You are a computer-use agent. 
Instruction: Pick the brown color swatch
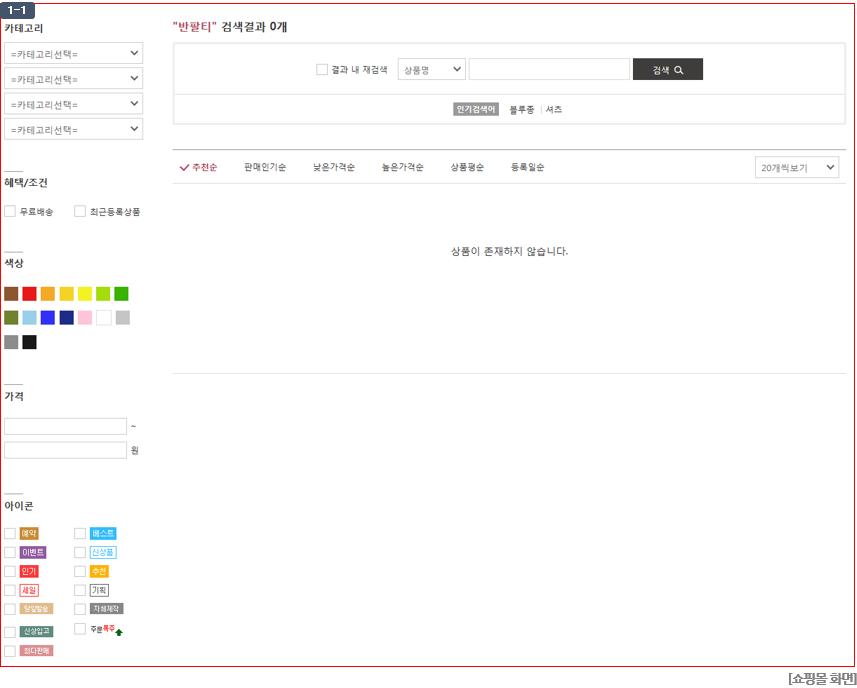point(11,294)
